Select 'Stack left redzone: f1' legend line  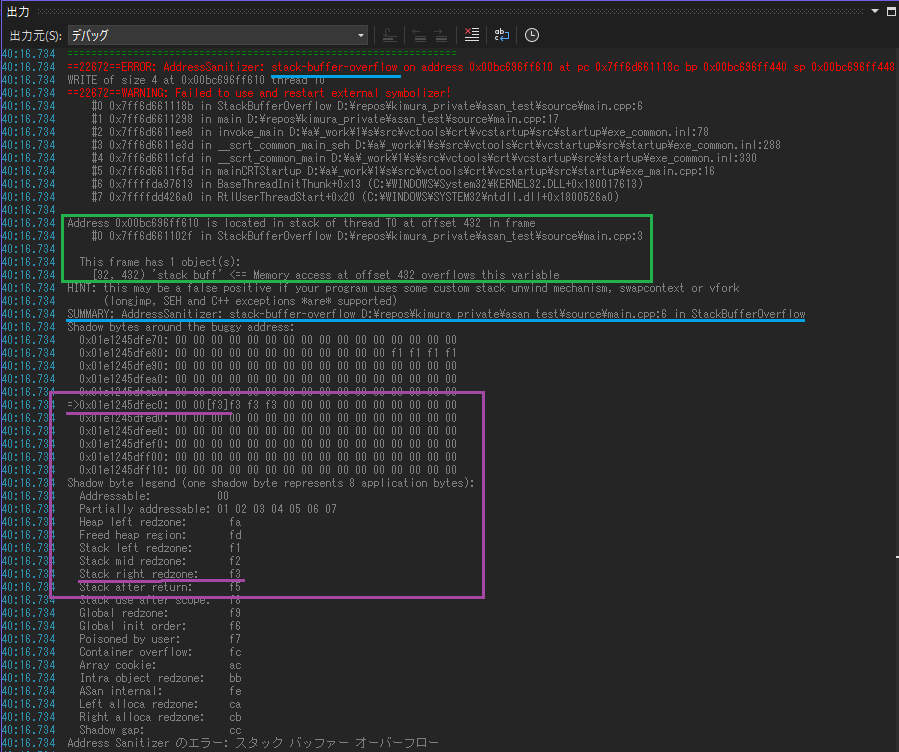tap(160, 548)
